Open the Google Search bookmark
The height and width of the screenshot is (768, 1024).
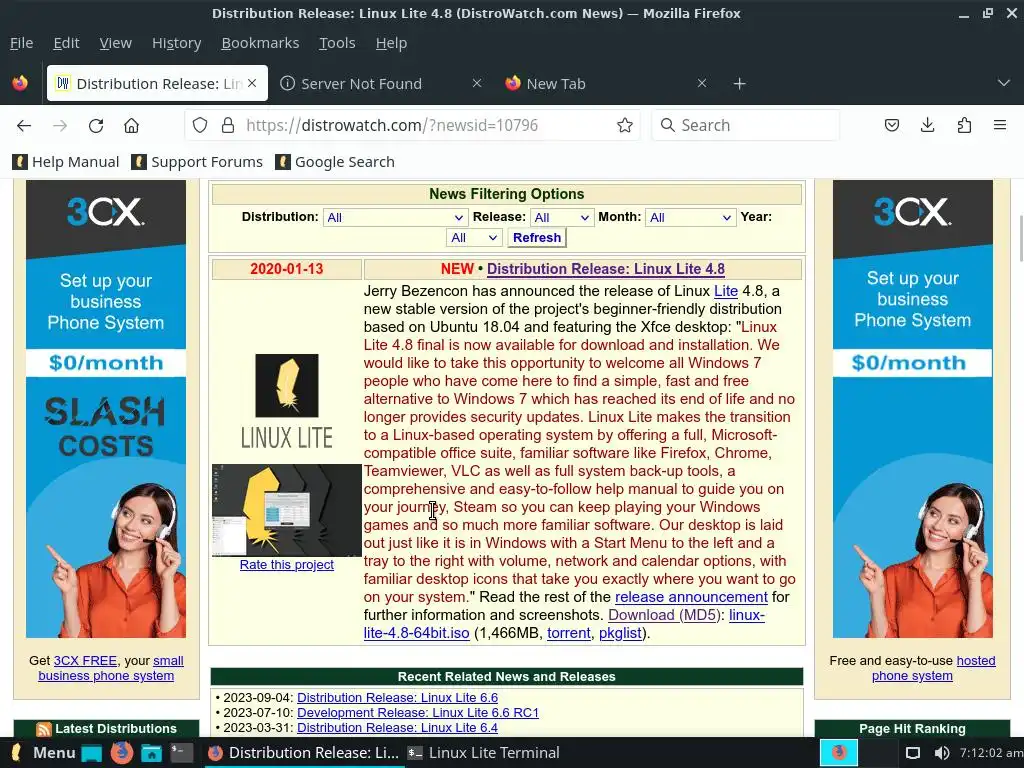pos(335,162)
